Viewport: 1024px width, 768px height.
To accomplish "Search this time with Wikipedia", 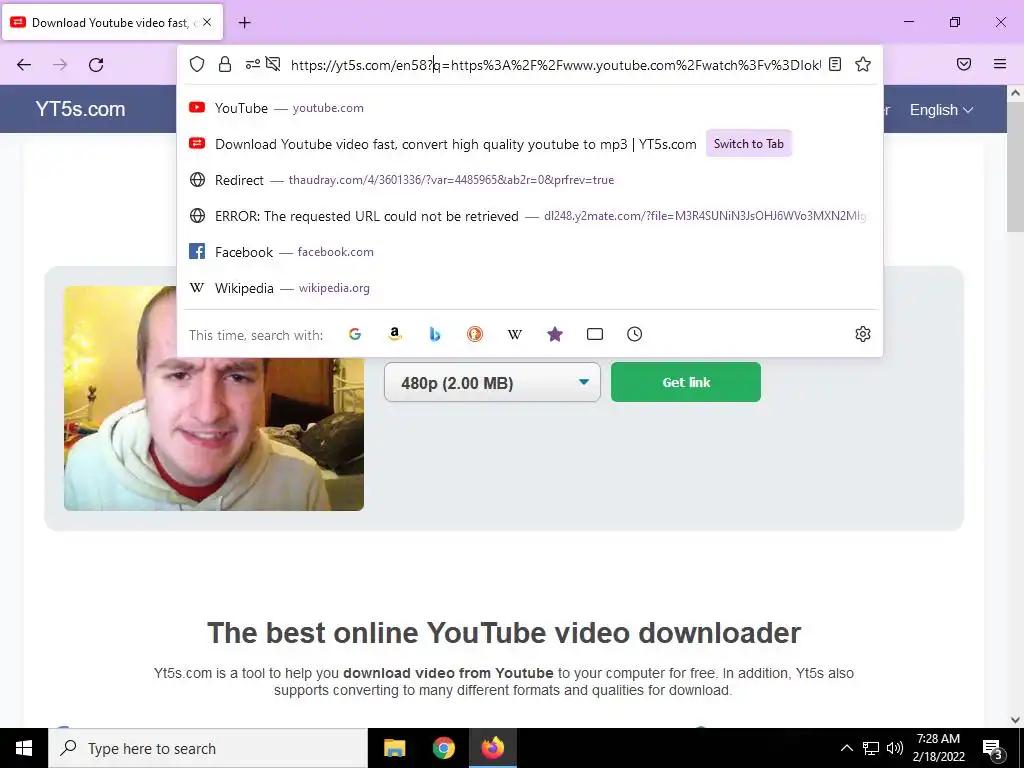I will (x=515, y=334).
